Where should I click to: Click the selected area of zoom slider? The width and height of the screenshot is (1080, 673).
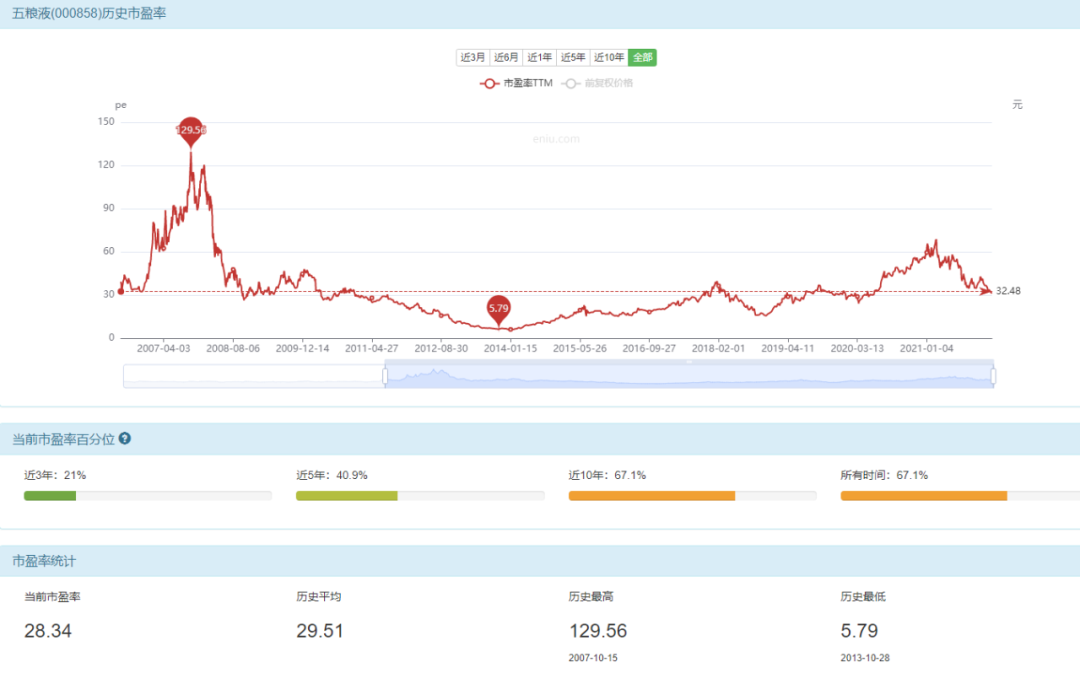[689, 376]
